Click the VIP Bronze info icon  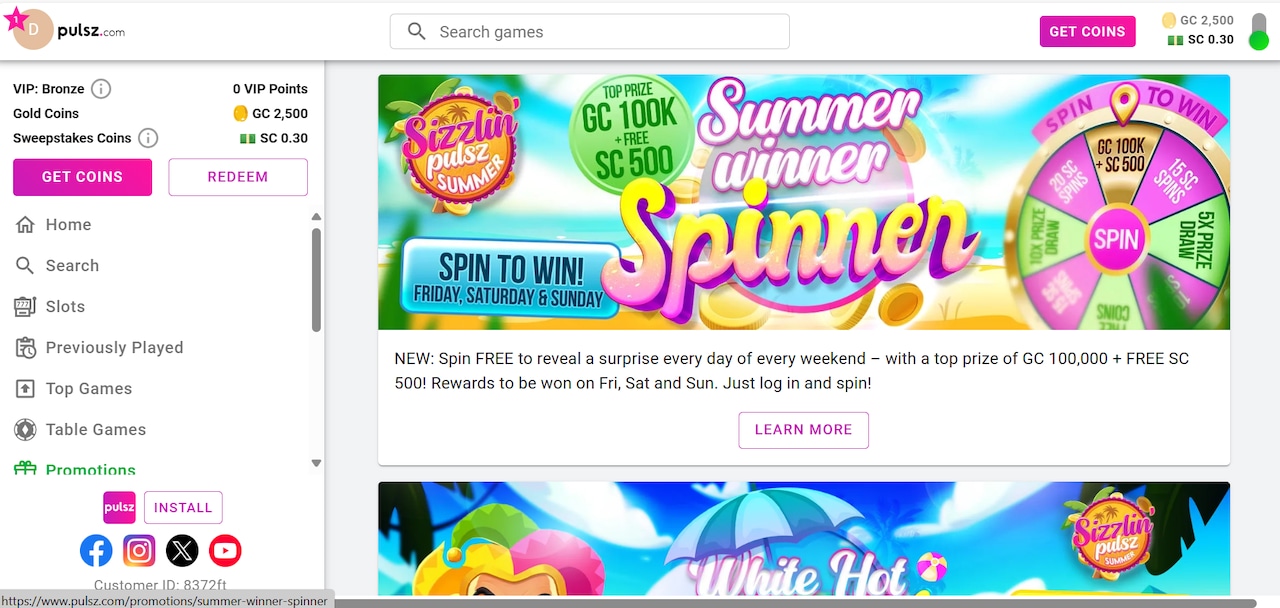[101, 89]
